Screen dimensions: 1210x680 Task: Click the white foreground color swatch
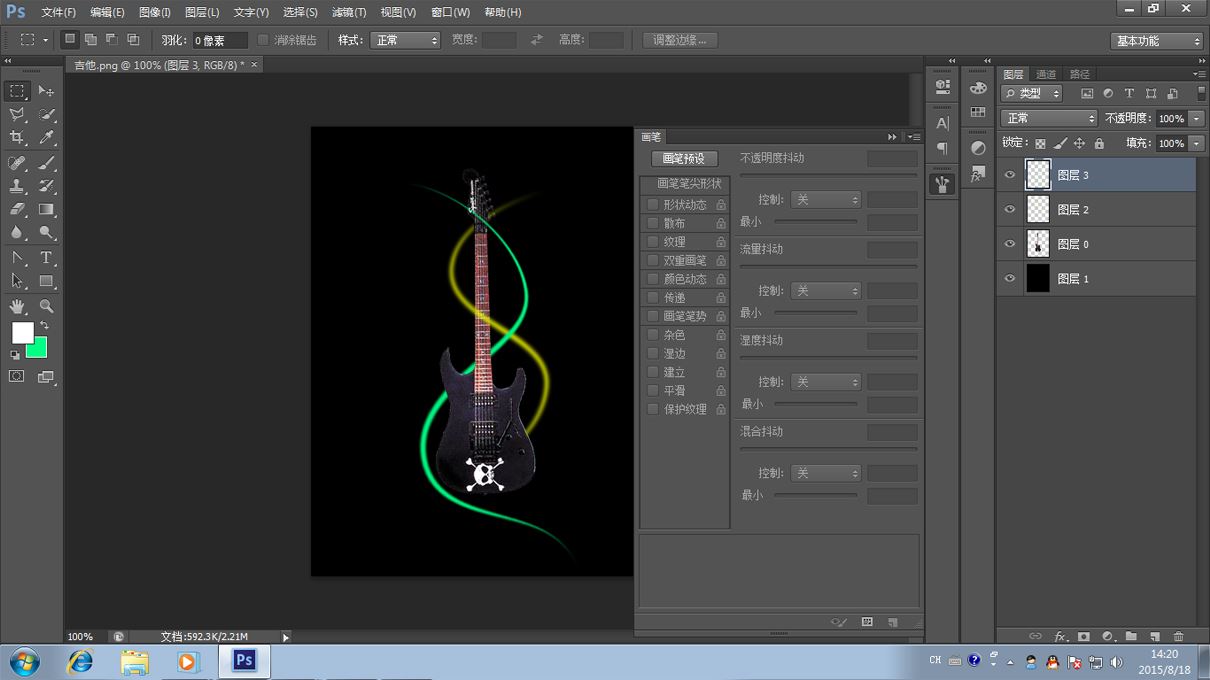tap(22, 332)
